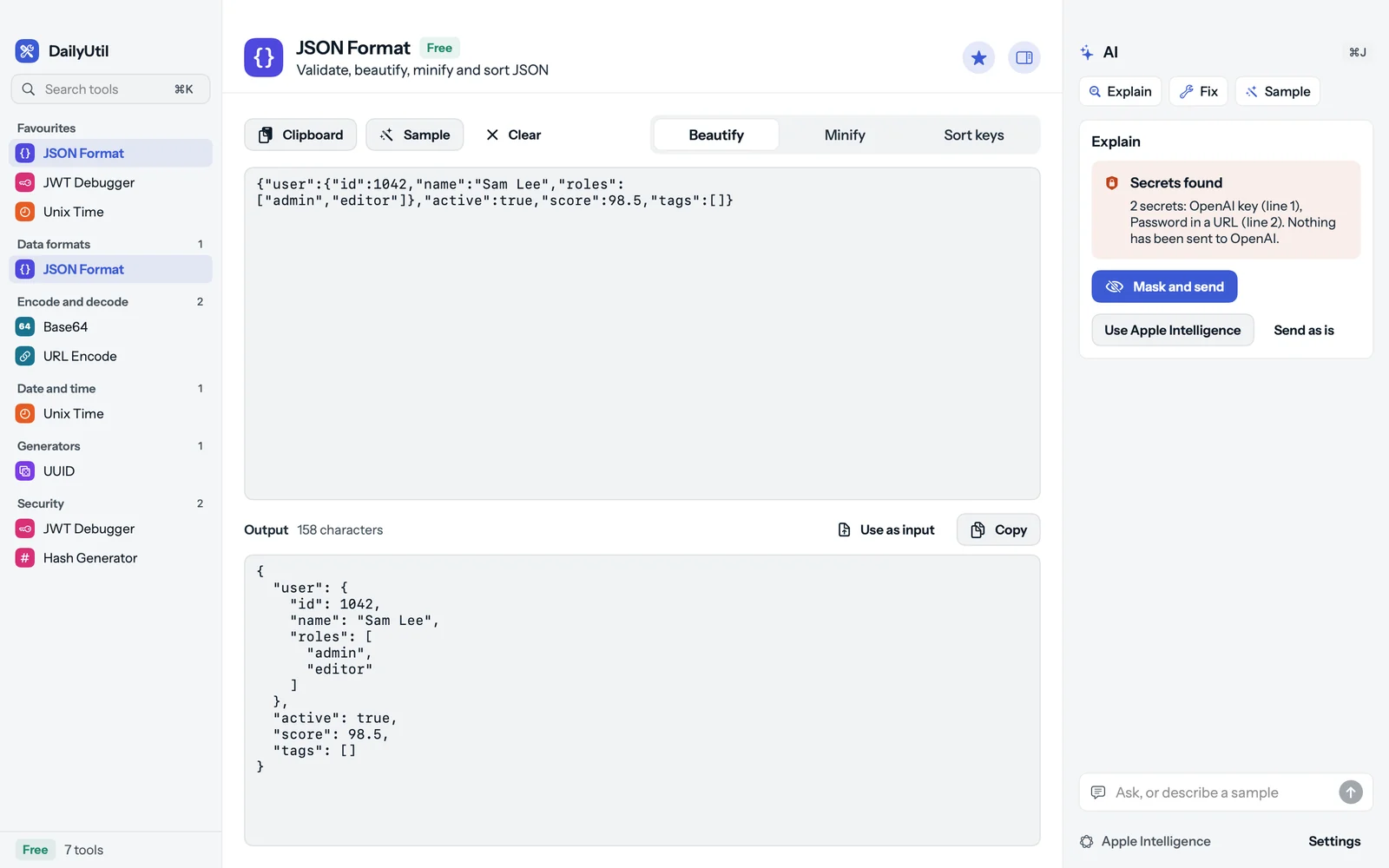Viewport: 1389px width, 868px height.
Task: Open the Hash Generator tool
Action: coord(111,558)
